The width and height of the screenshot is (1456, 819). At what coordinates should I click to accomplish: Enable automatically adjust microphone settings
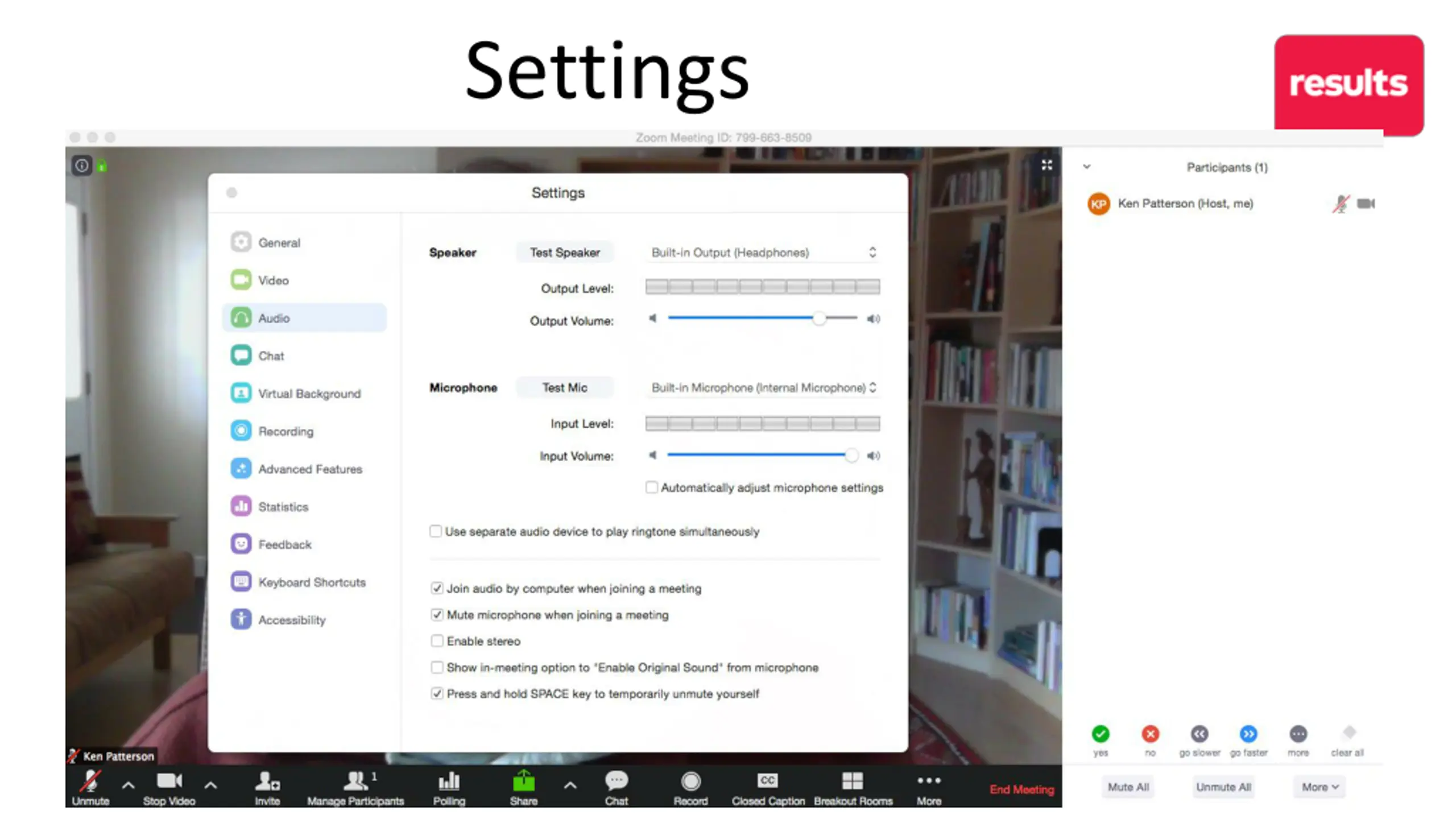click(x=651, y=487)
